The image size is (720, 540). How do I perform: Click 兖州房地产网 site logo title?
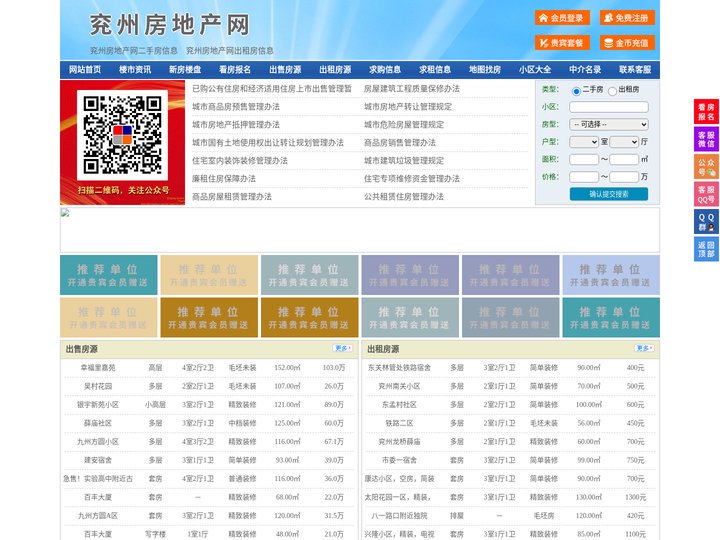pyautogui.click(x=169, y=25)
